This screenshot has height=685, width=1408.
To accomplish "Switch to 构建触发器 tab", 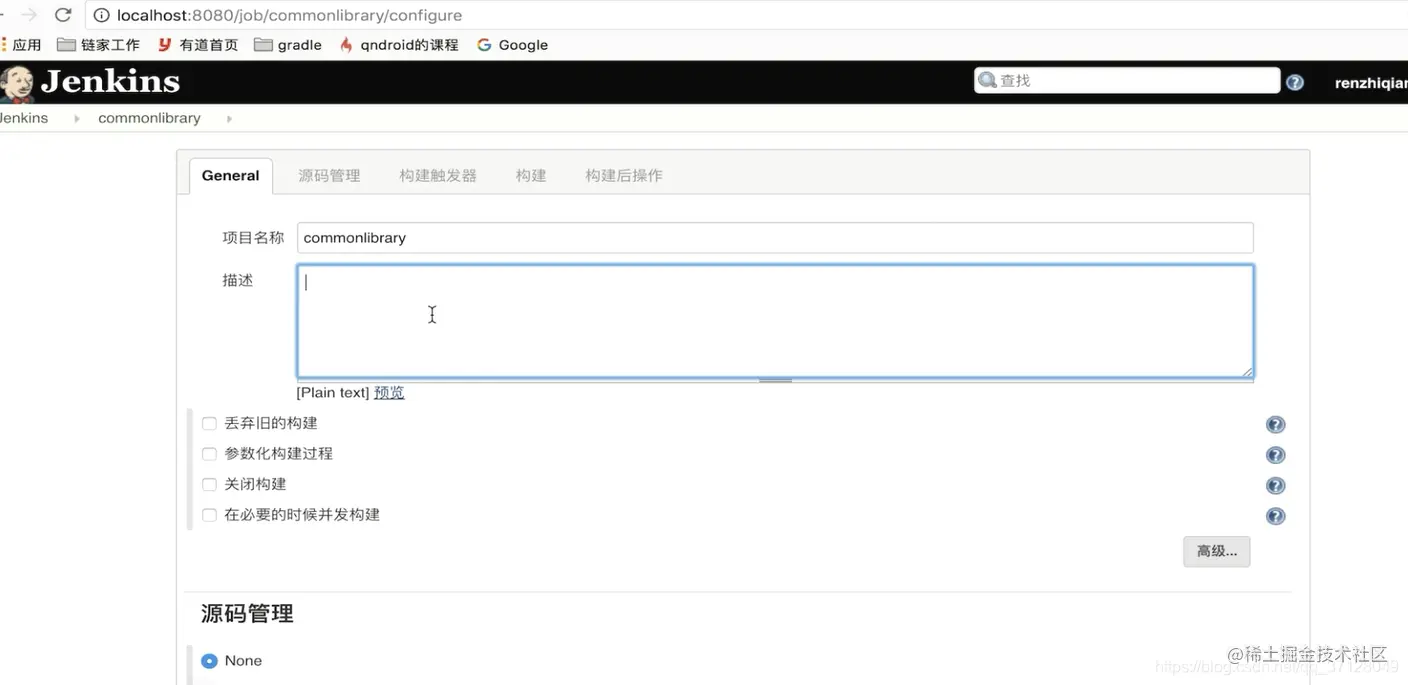I will (x=438, y=176).
